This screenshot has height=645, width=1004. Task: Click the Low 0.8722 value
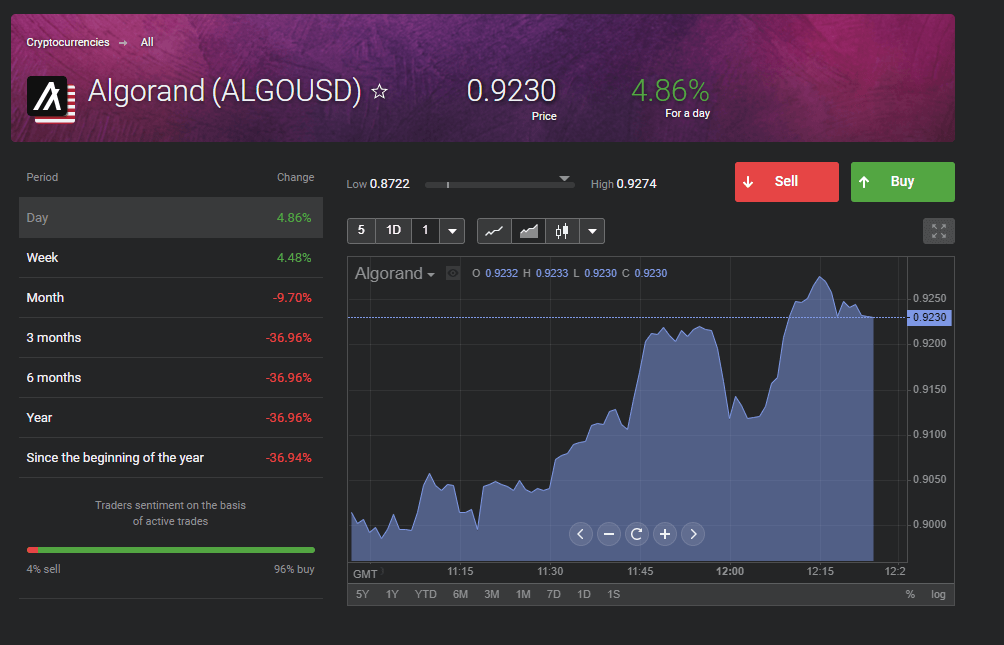click(378, 184)
